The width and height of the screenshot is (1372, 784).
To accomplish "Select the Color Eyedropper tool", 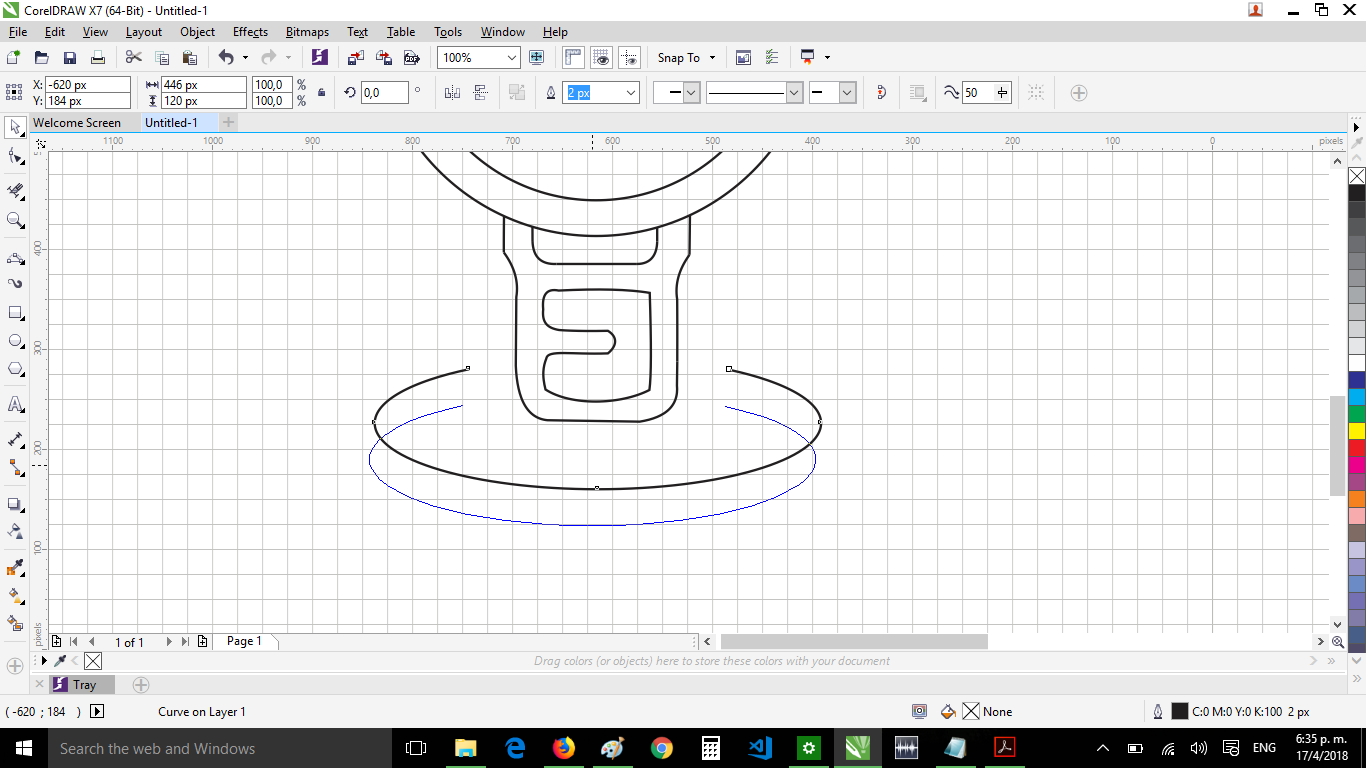I will (15, 568).
